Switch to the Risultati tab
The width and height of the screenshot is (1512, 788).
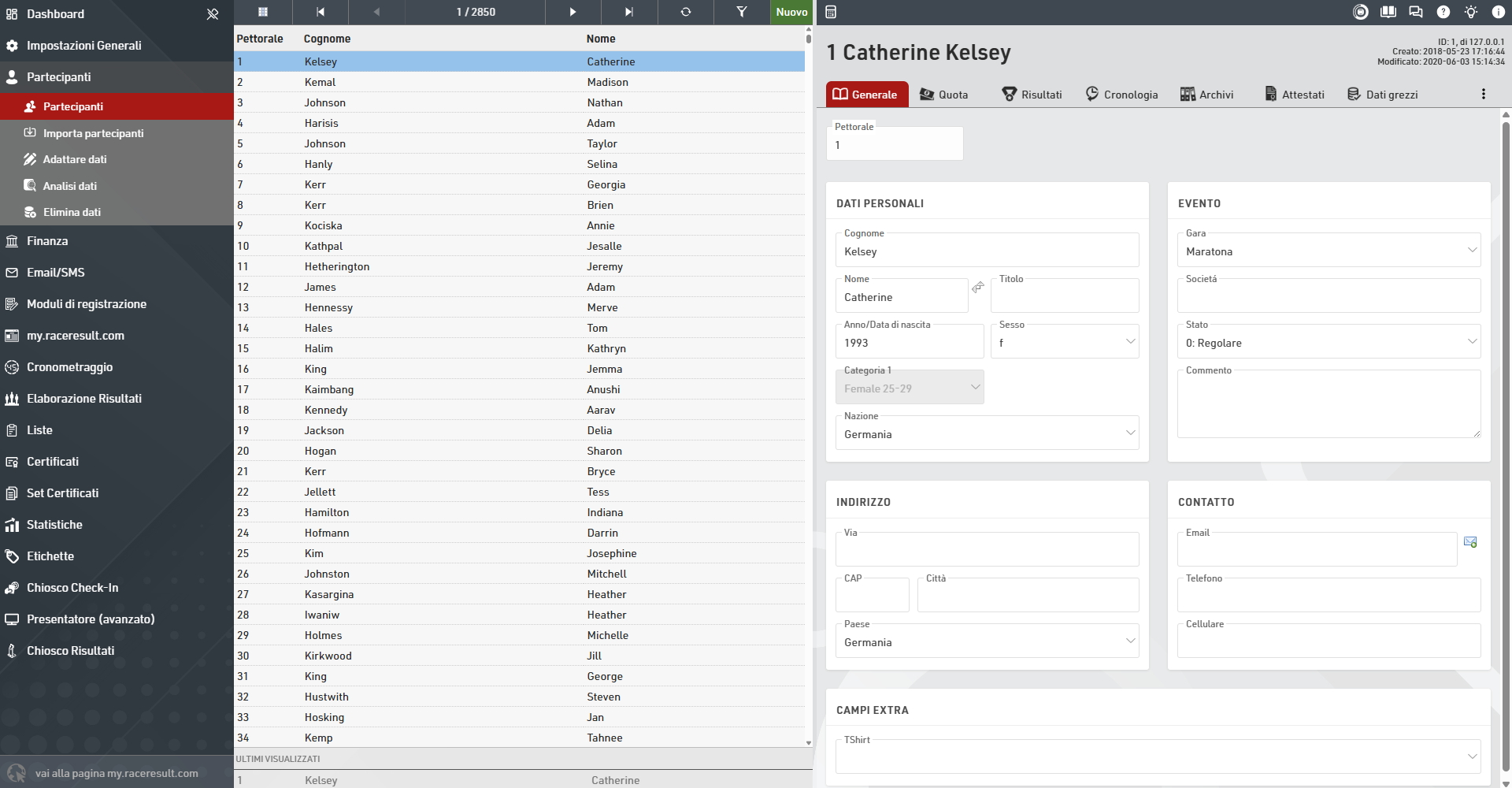[x=1032, y=95]
